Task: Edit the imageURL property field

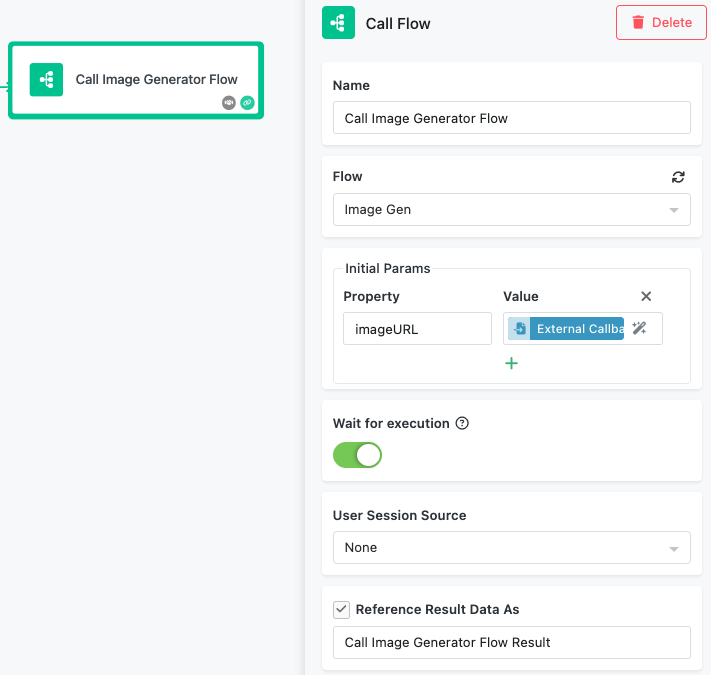Action: [417, 329]
